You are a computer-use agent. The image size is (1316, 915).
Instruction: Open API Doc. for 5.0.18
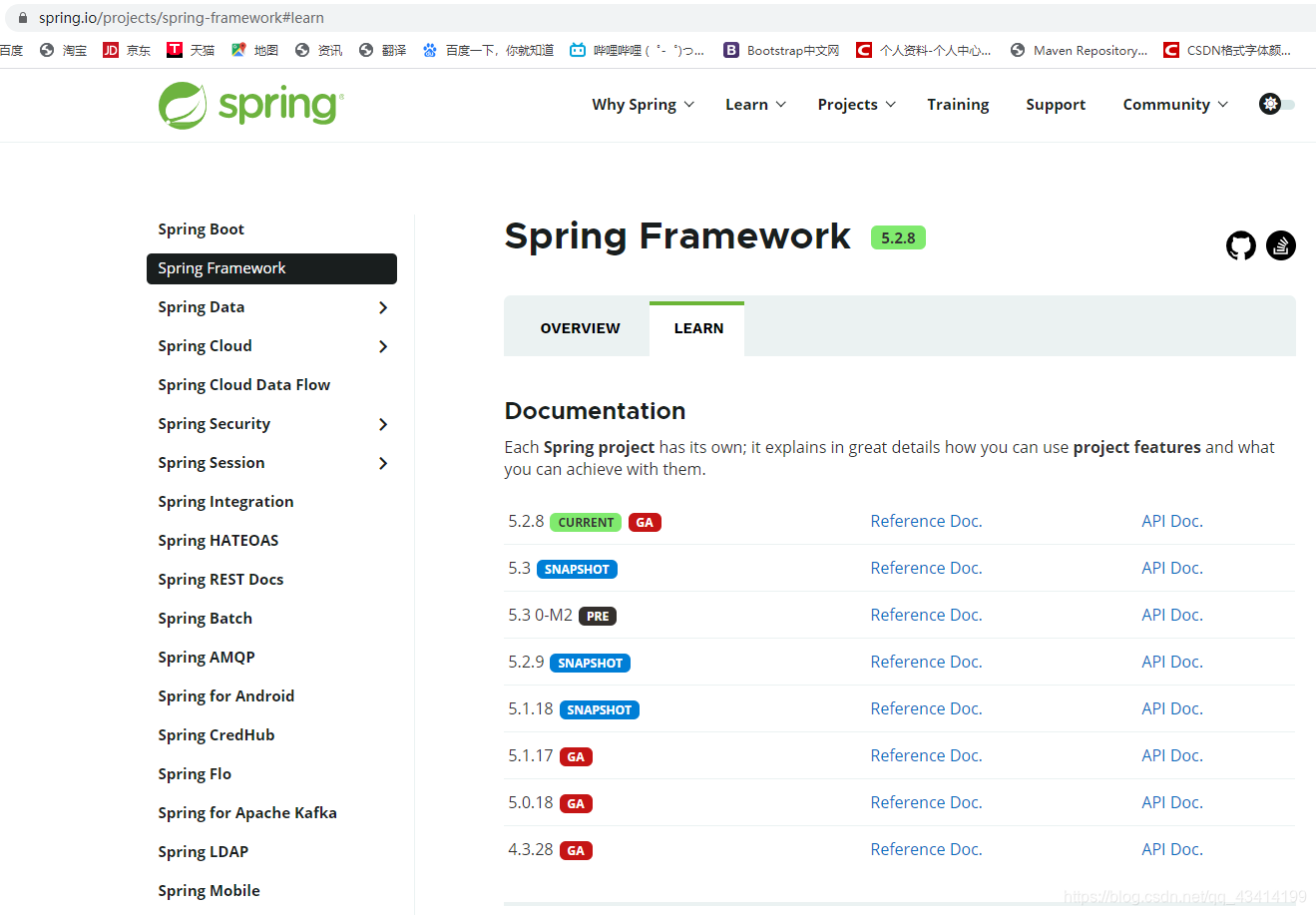1172,802
